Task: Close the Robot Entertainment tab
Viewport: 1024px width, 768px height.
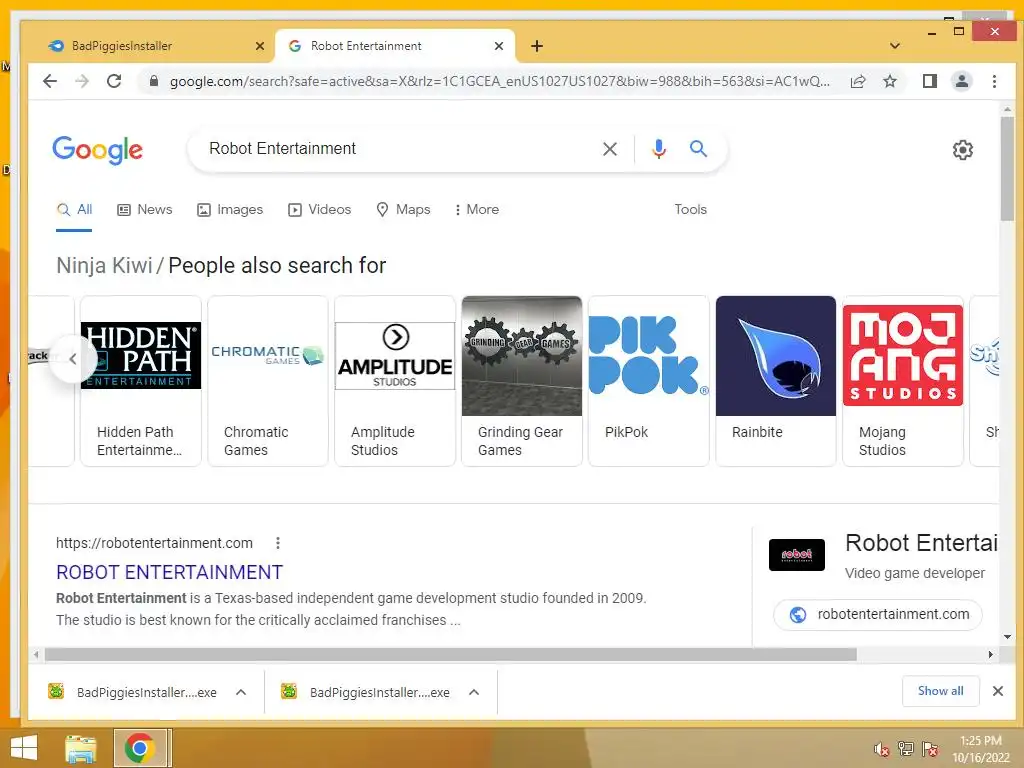Action: click(499, 46)
